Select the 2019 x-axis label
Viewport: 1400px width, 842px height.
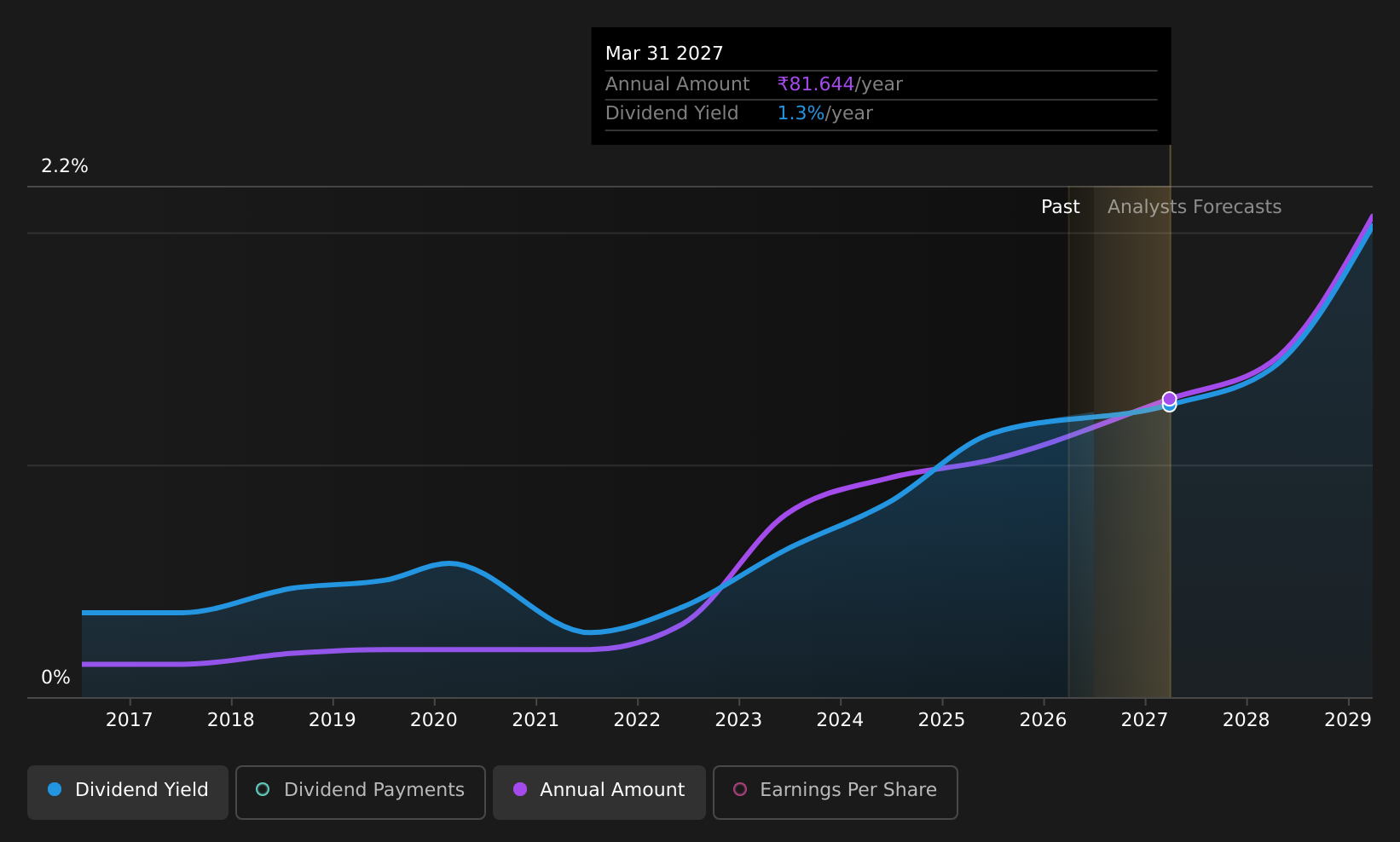pyautogui.click(x=332, y=720)
